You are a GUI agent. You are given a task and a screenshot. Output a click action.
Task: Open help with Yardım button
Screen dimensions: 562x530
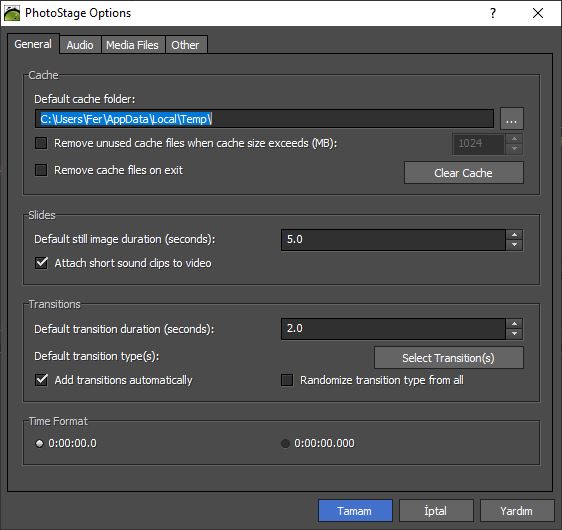pos(517,511)
